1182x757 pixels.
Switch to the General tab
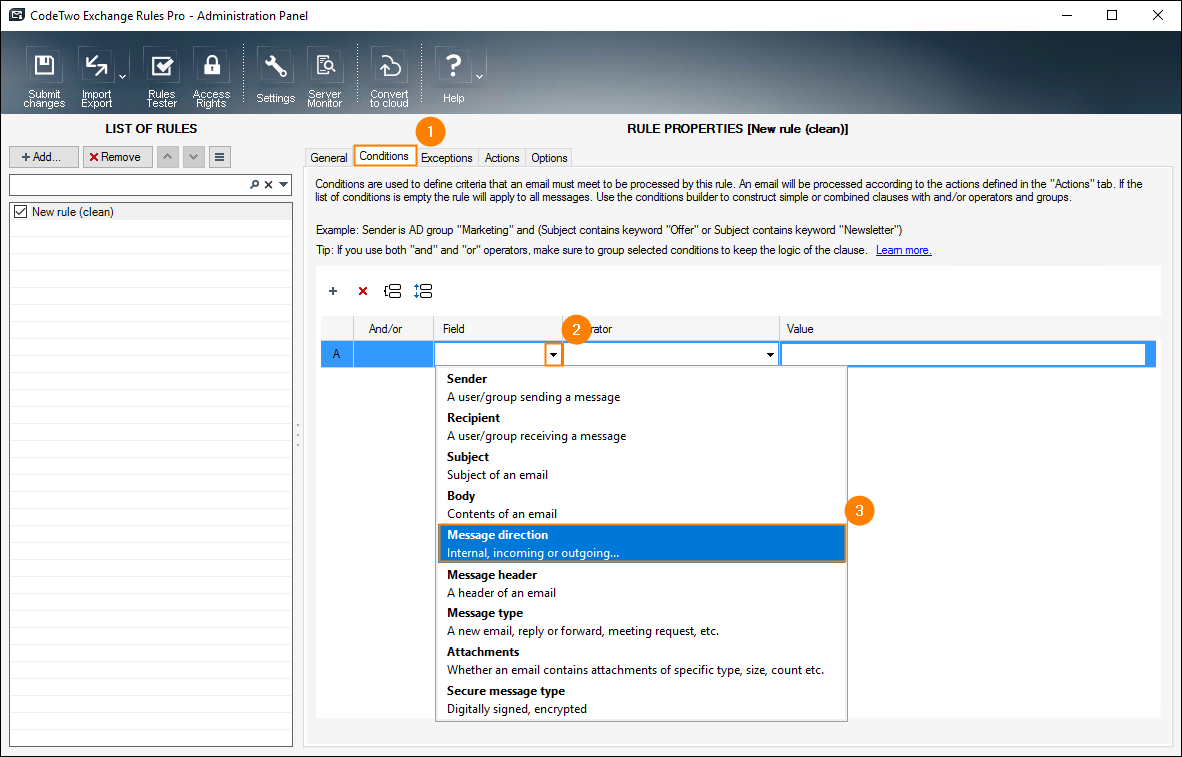(329, 158)
